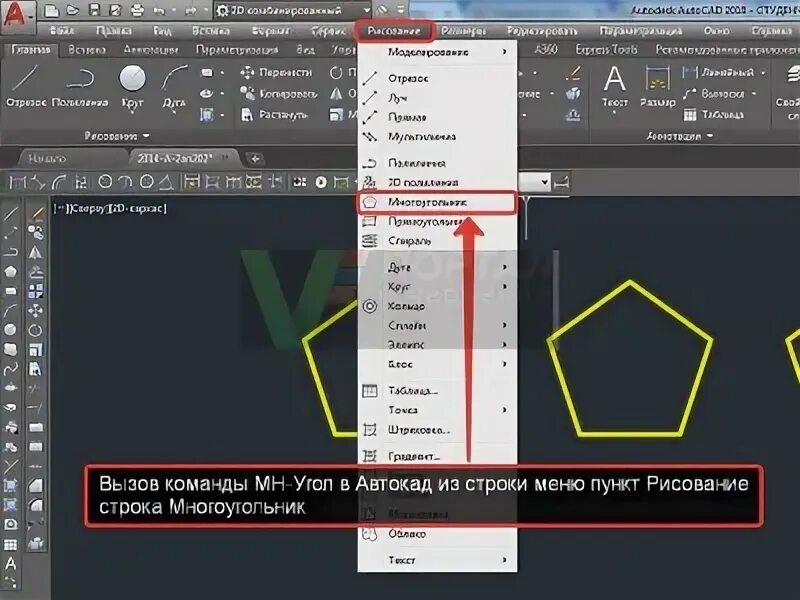Click the Save icon in quick access toolbar
Image resolution: width=800 pixels, height=600 pixels.
(x=94, y=10)
